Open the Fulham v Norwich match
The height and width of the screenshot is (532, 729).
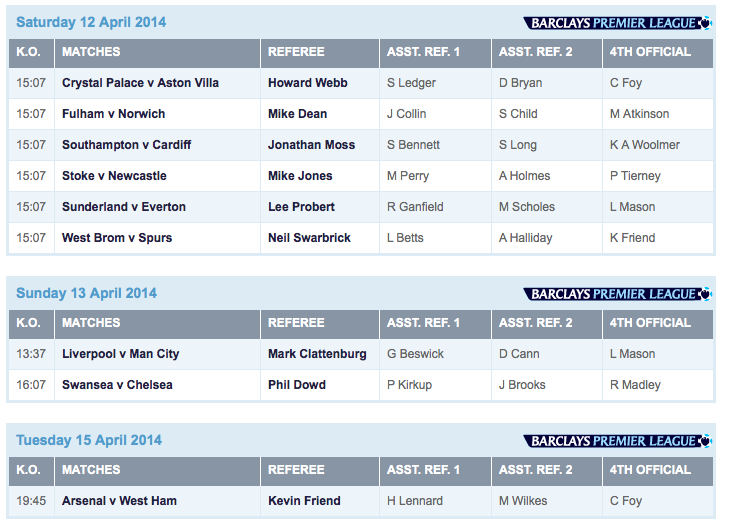point(113,114)
